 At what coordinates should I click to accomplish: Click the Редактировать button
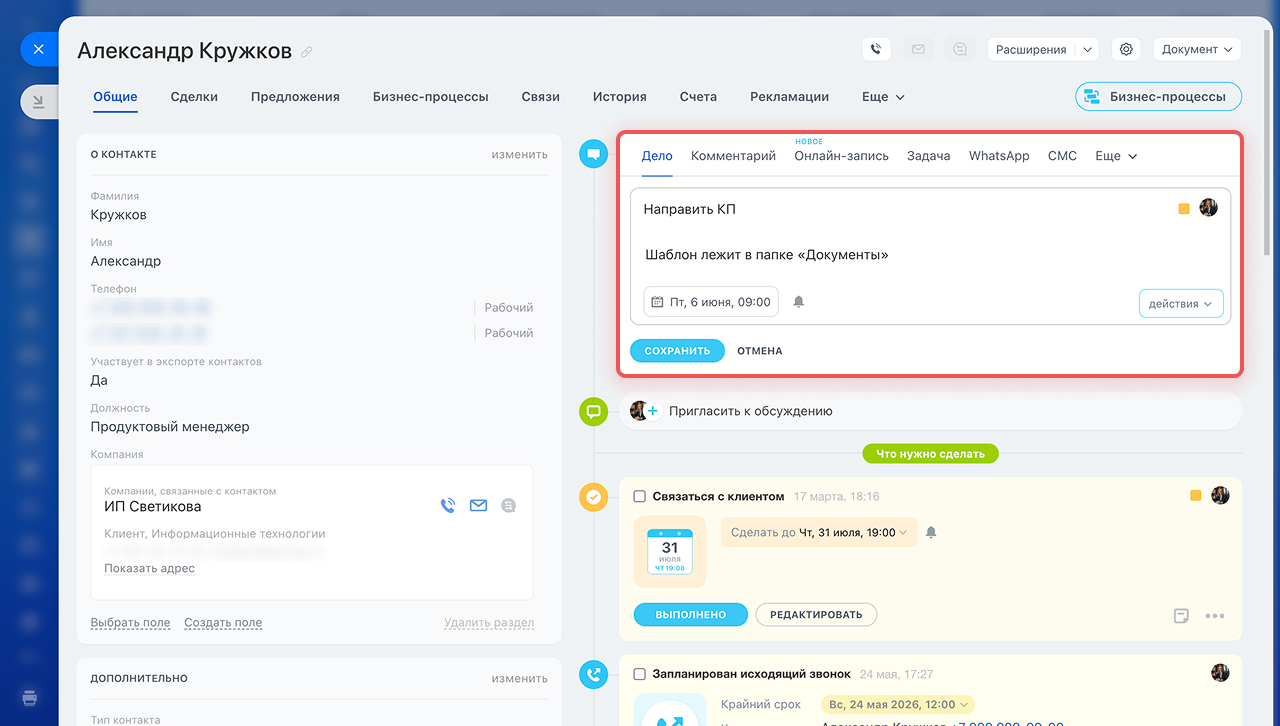coord(816,614)
